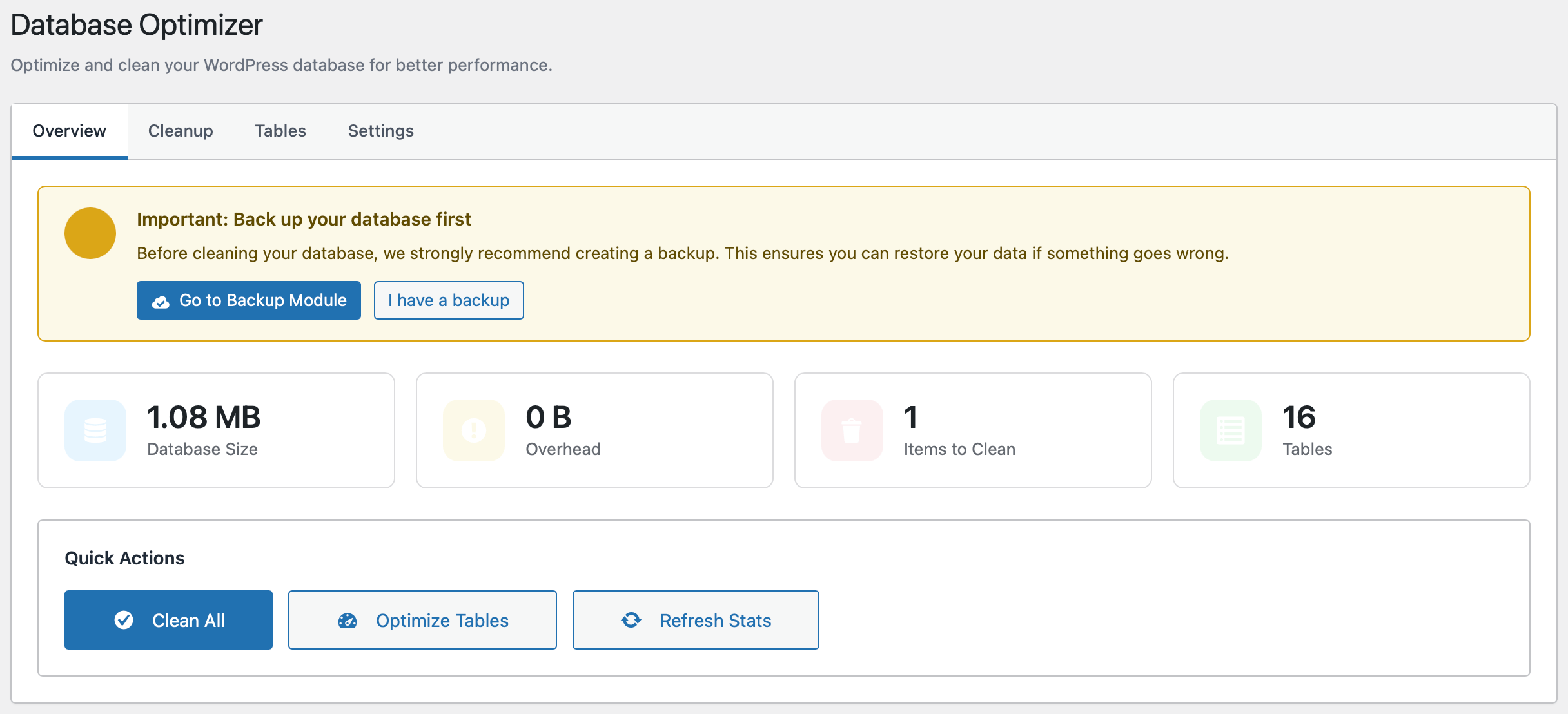Click the speedometer icon on Optimize Tables
This screenshot has height=714, width=1568.
(347, 620)
